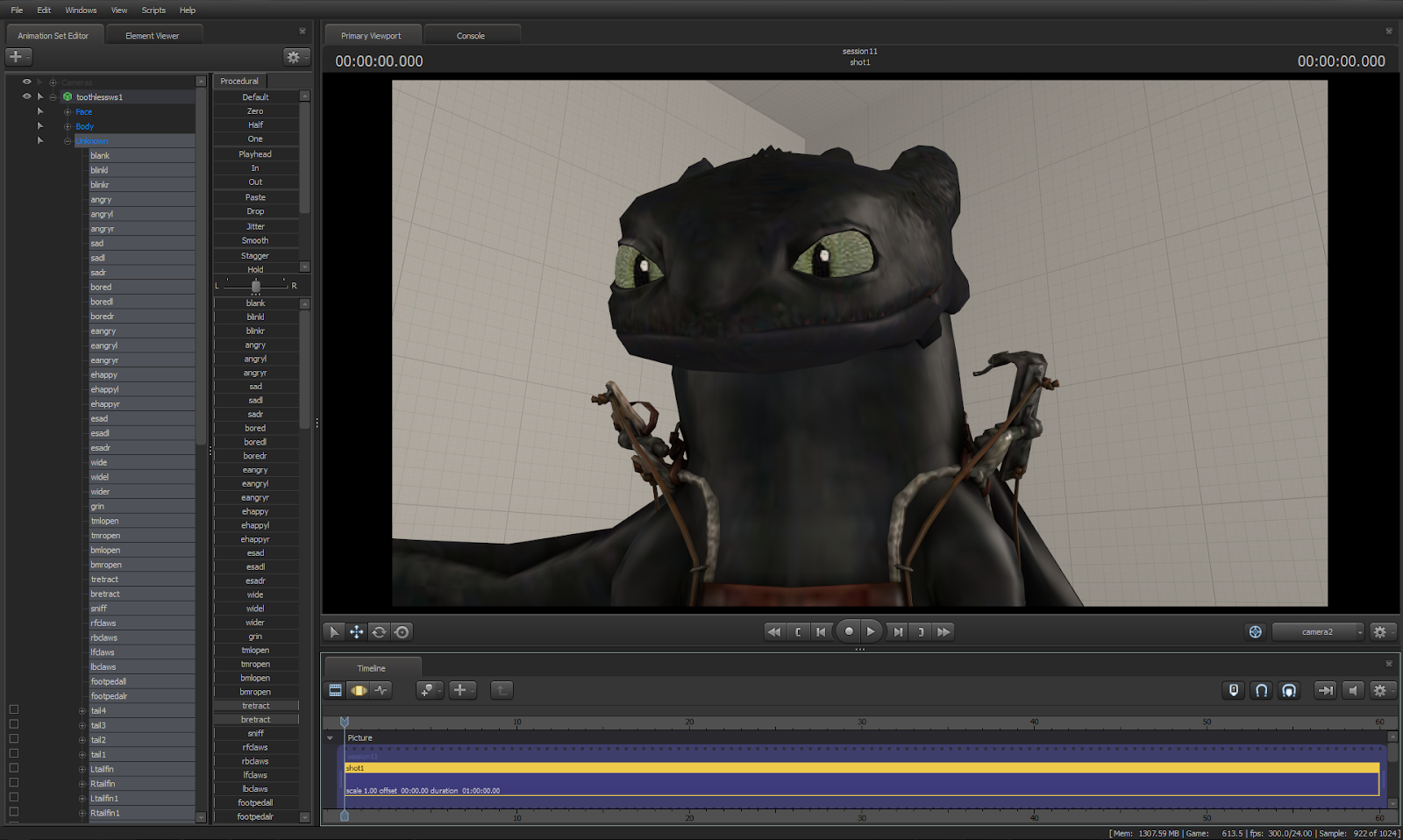
Task: Toggle visibility eye for the Cameras group
Action: (25, 81)
